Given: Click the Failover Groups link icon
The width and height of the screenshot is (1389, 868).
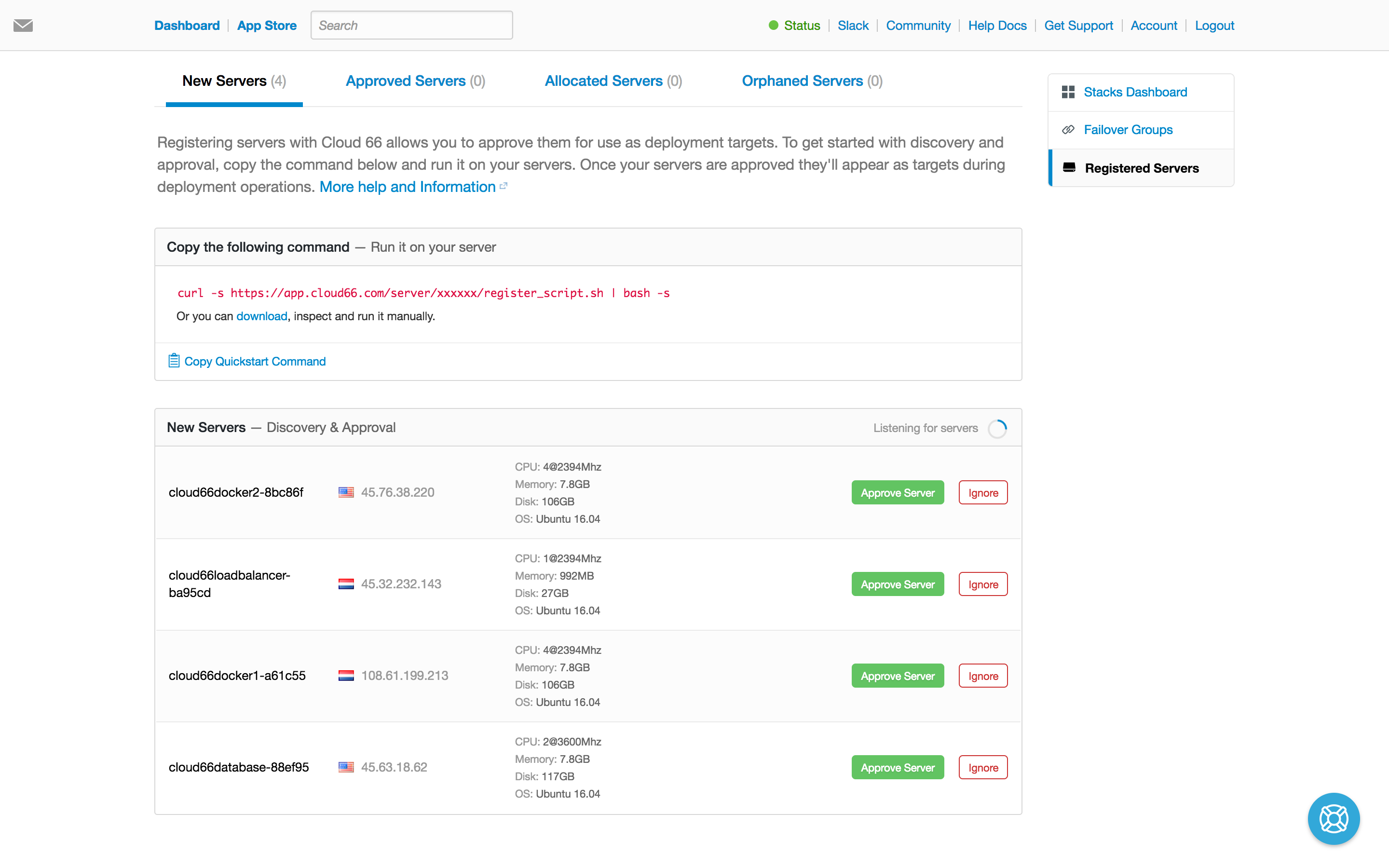Looking at the screenshot, I should [x=1068, y=130].
